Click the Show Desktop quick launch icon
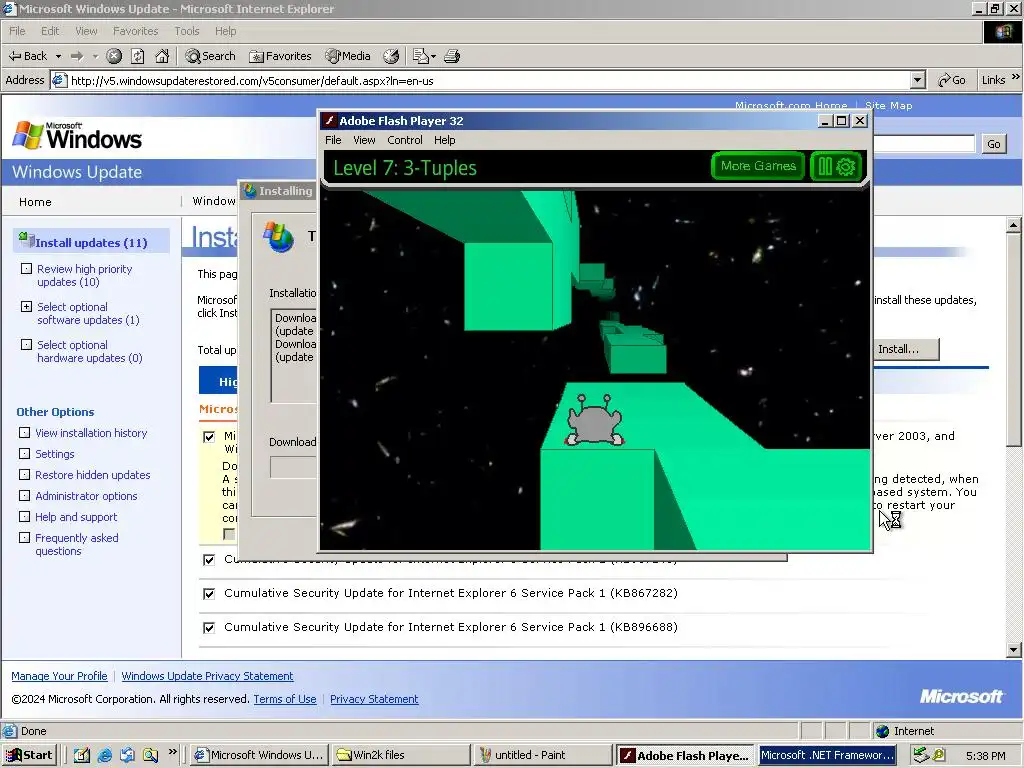 [x=82, y=755]
